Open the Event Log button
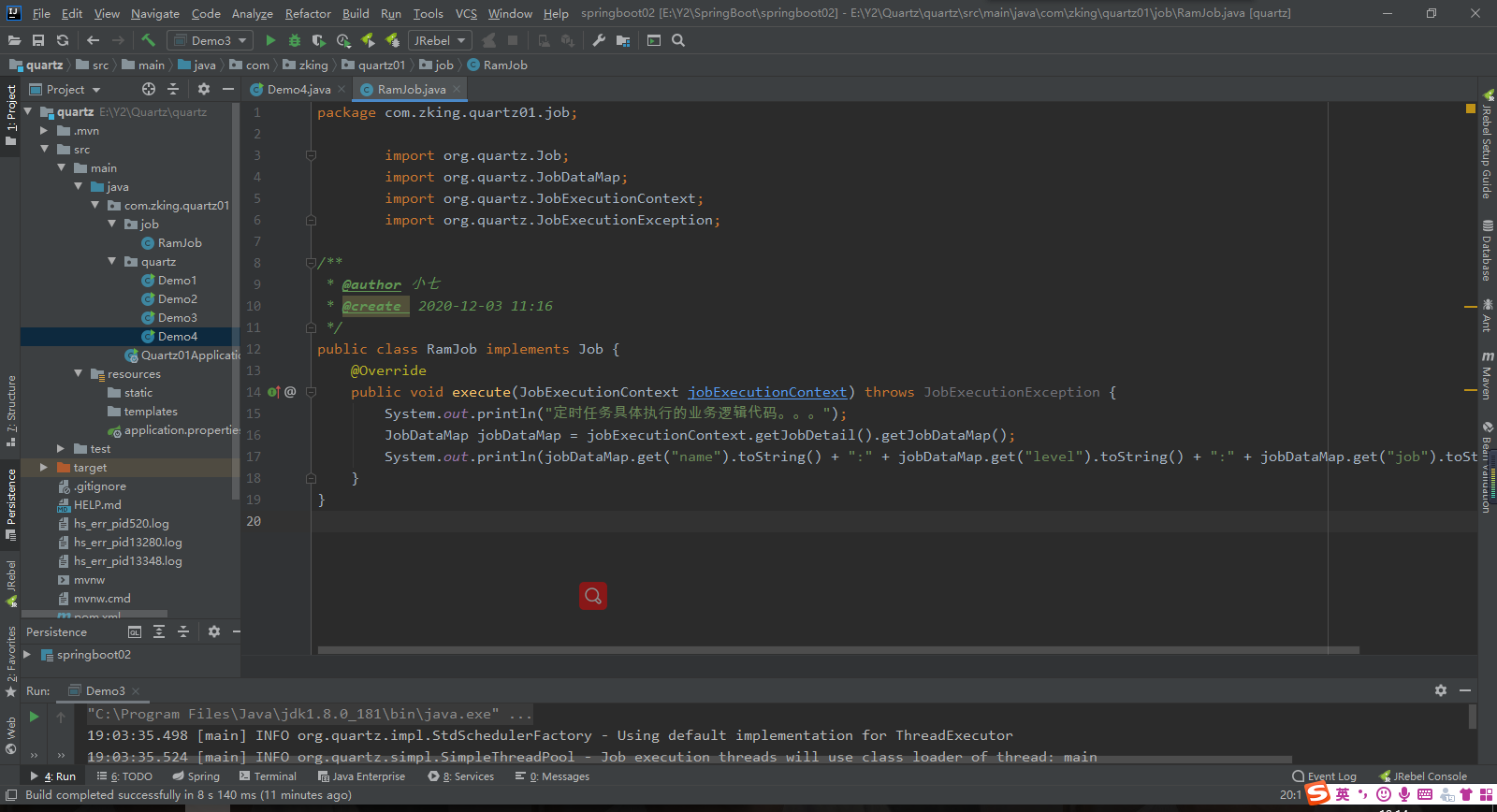The height and width of the screenshot is (812, 1497). click(x=1324, y=776)
